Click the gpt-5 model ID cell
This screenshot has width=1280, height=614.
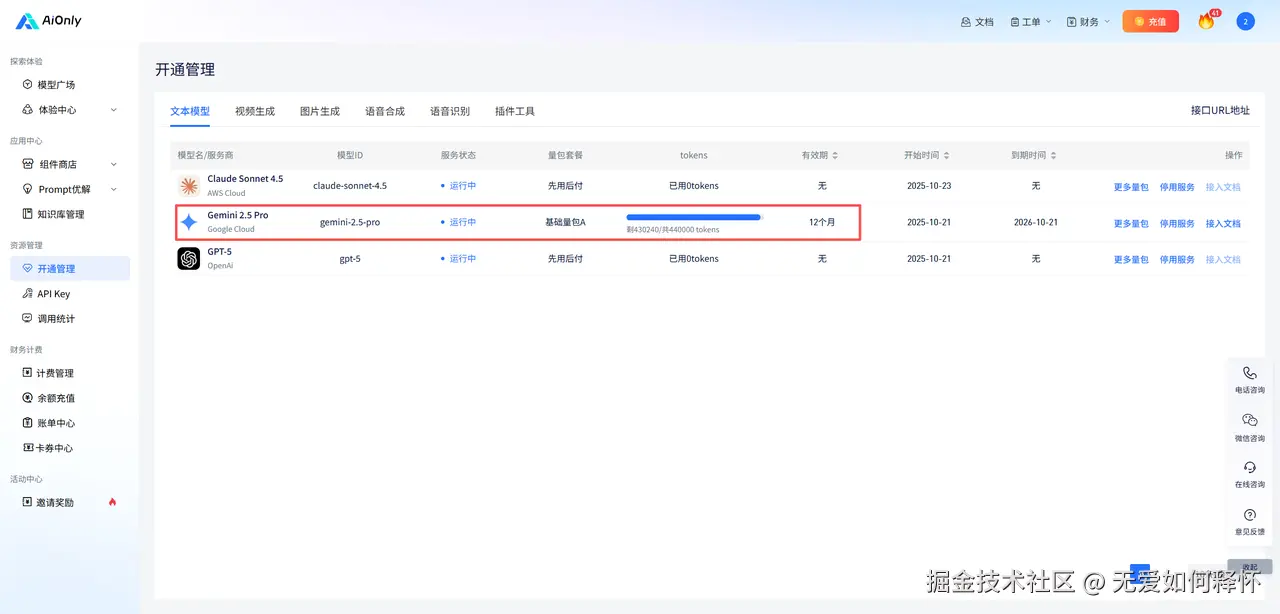point(350,259)
